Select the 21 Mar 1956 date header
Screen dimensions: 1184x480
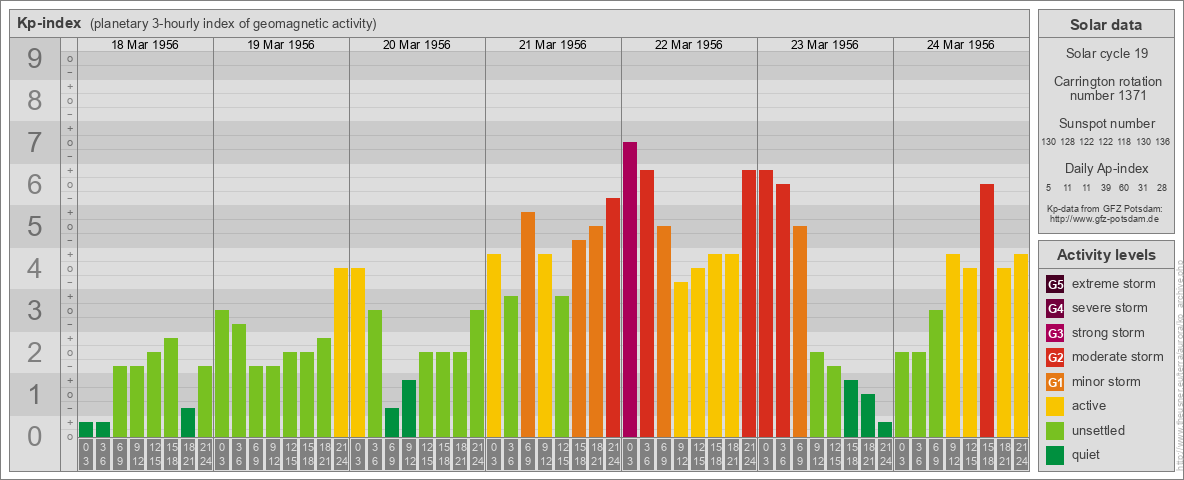(x=553, y=45)
